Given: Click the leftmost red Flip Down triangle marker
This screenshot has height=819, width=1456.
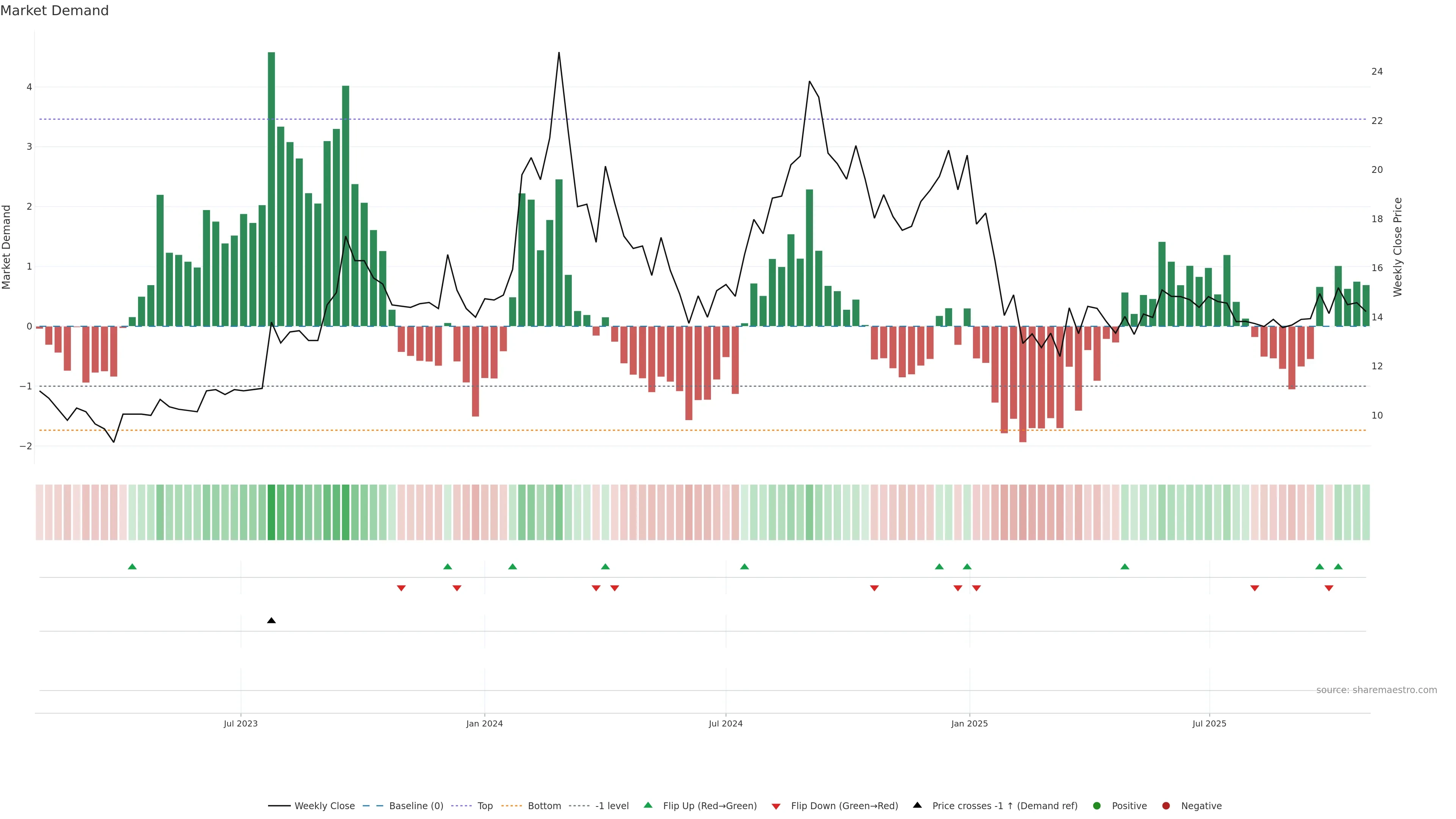Looking at the screenshot, I should (401, 588).
